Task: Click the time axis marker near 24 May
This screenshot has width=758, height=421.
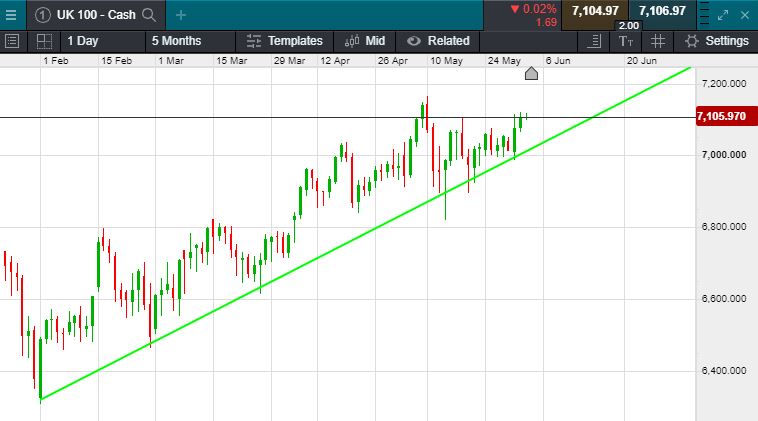Action: click(531, 73)
